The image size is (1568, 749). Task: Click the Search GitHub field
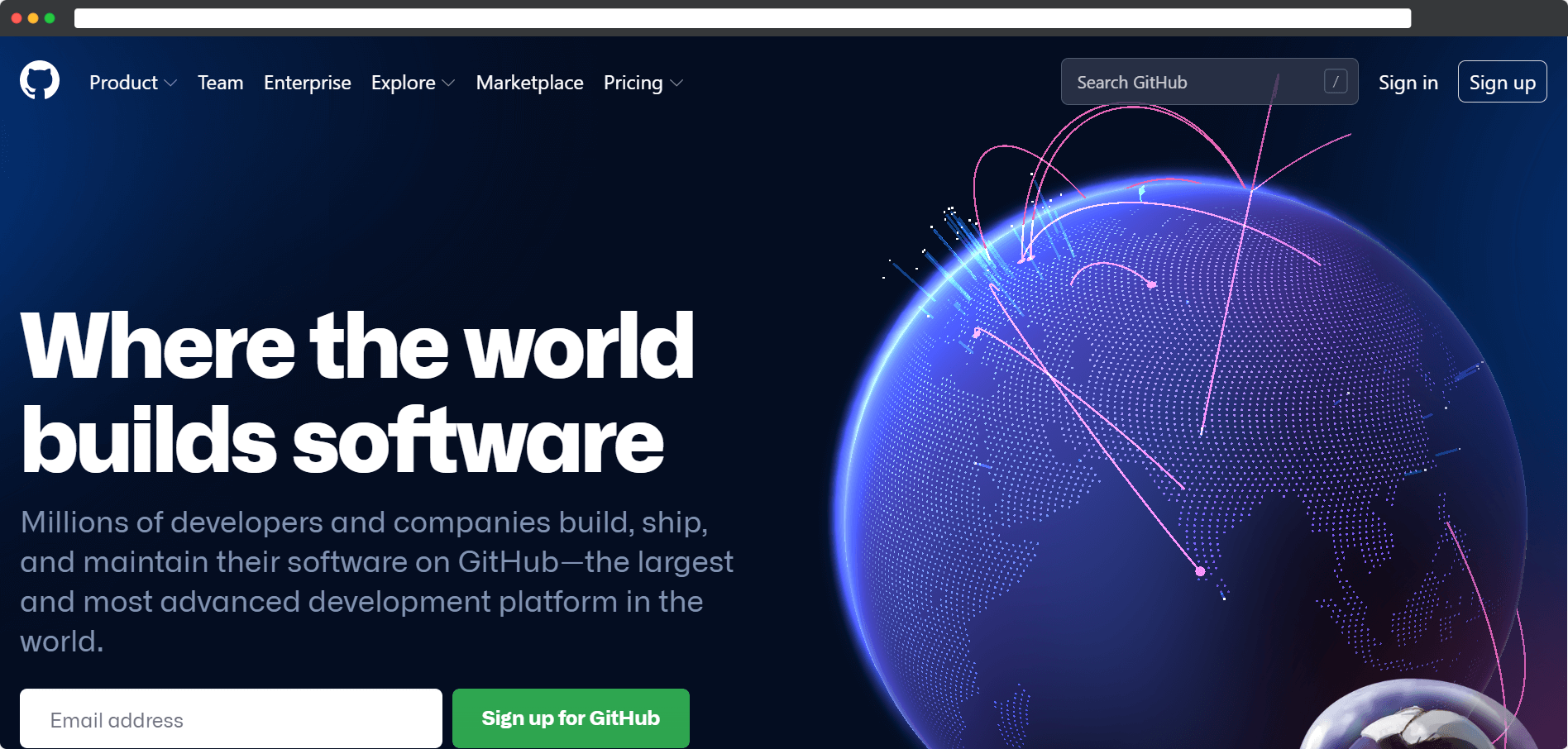click(1174, 81)
